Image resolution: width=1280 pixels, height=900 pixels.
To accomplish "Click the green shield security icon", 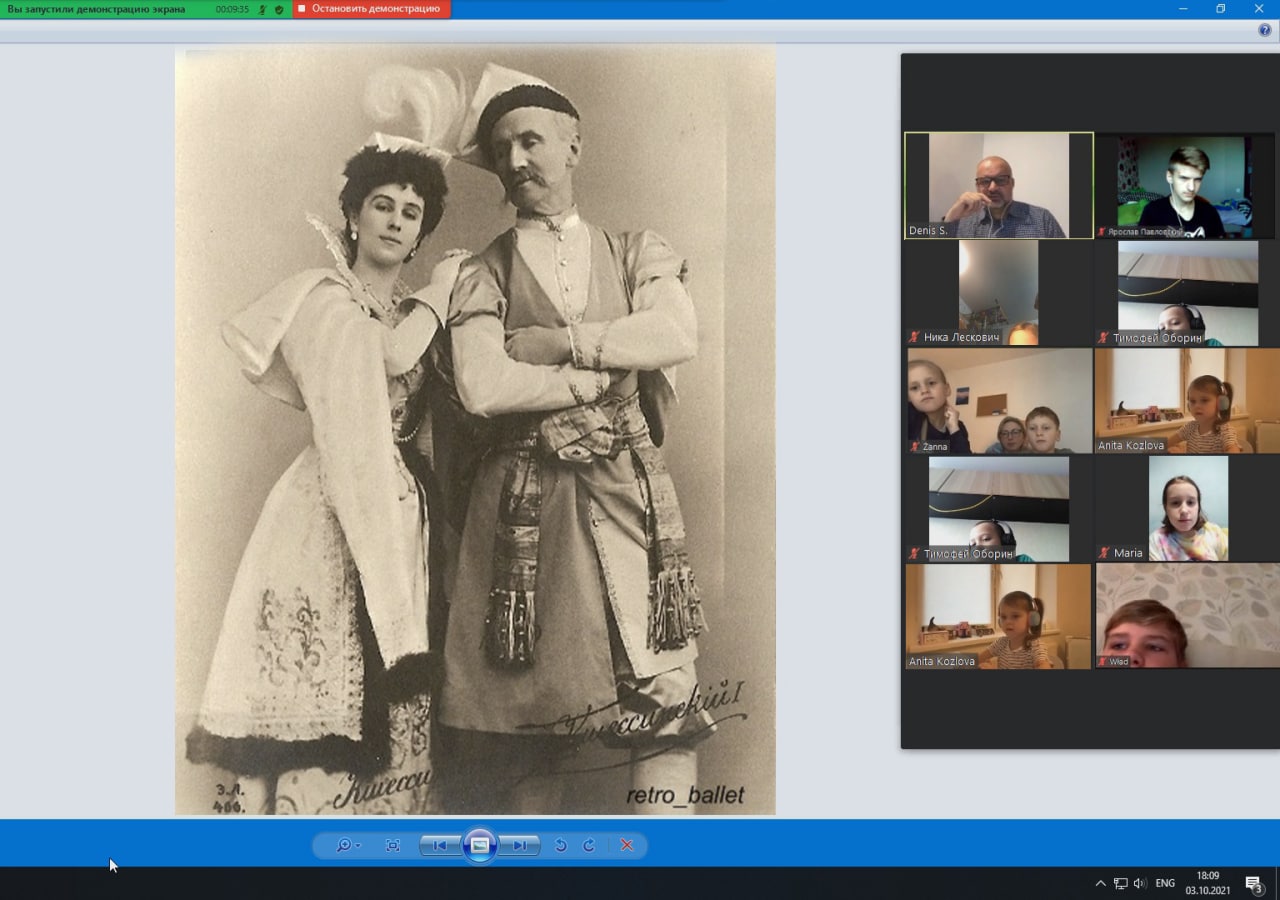I will click(279, 9).
